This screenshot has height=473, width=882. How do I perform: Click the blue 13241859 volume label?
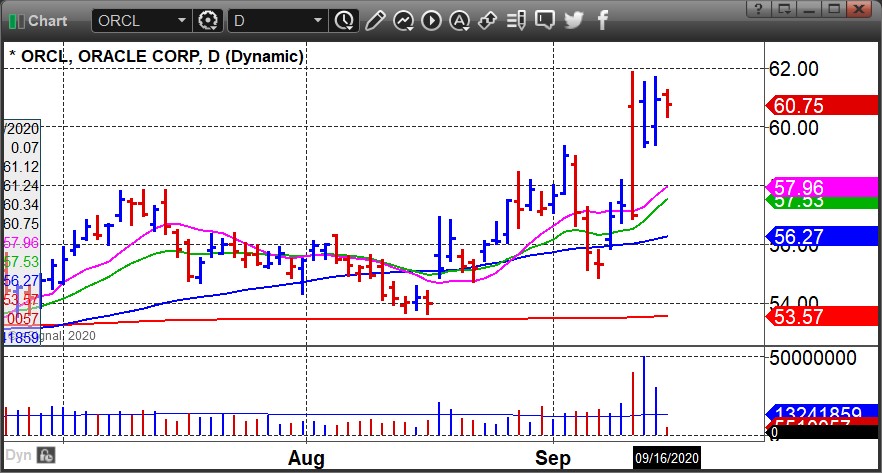coord(822,412)
